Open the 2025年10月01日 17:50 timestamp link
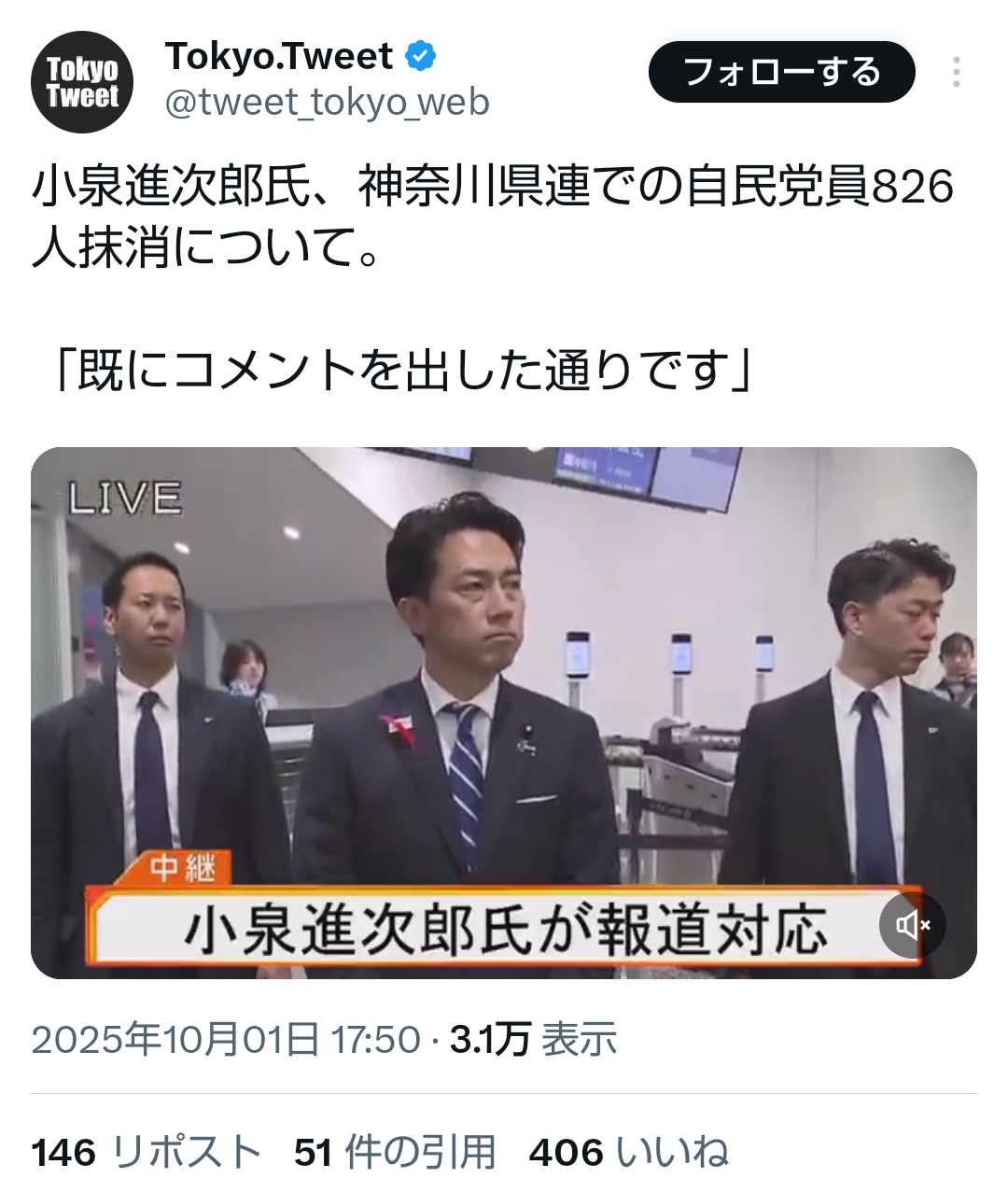This screenshot has height=1192, width=1008. coord(227,1039)
